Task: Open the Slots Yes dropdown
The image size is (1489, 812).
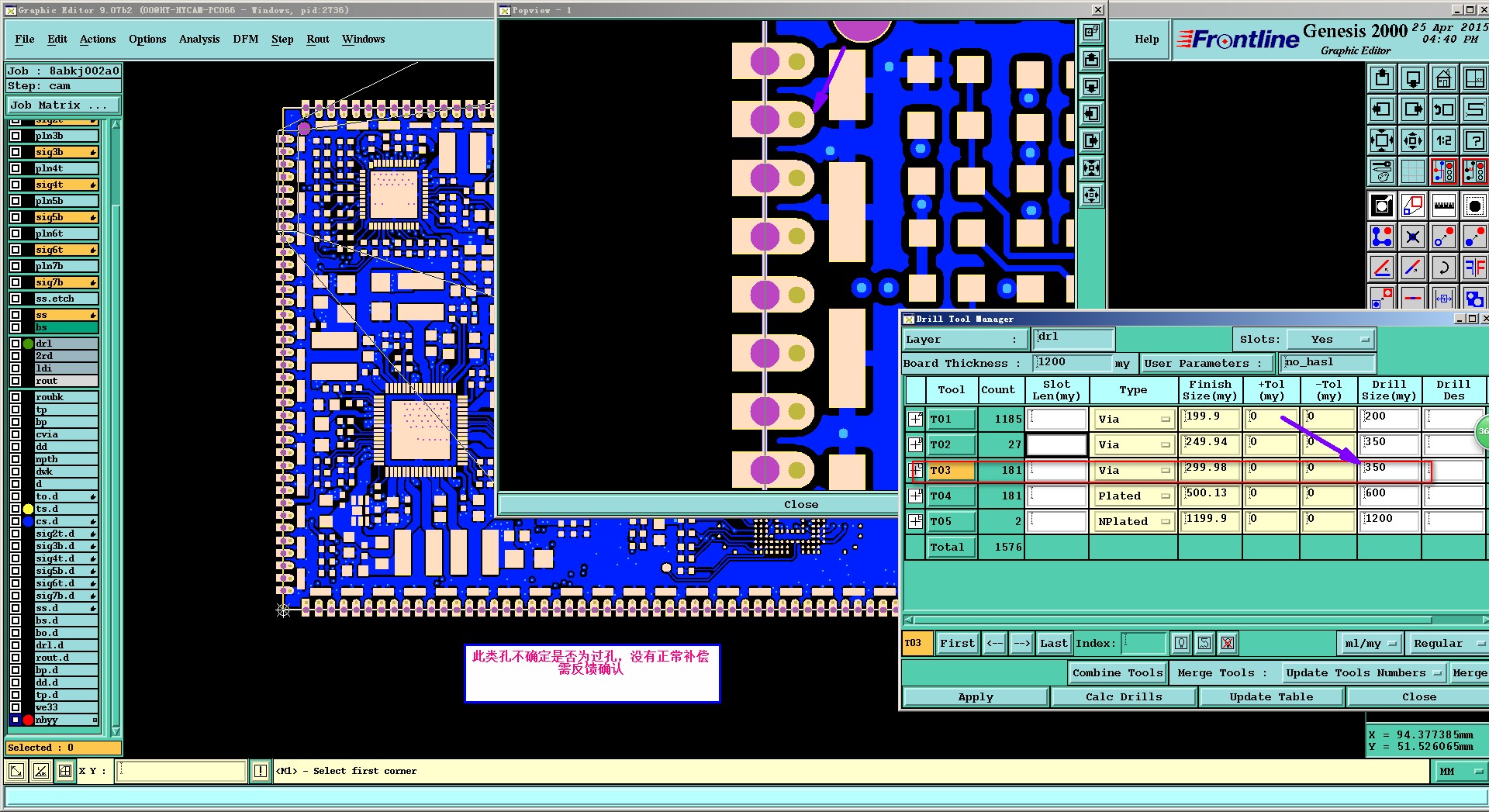Action: pyautogui.click(x=1330, y=339)
